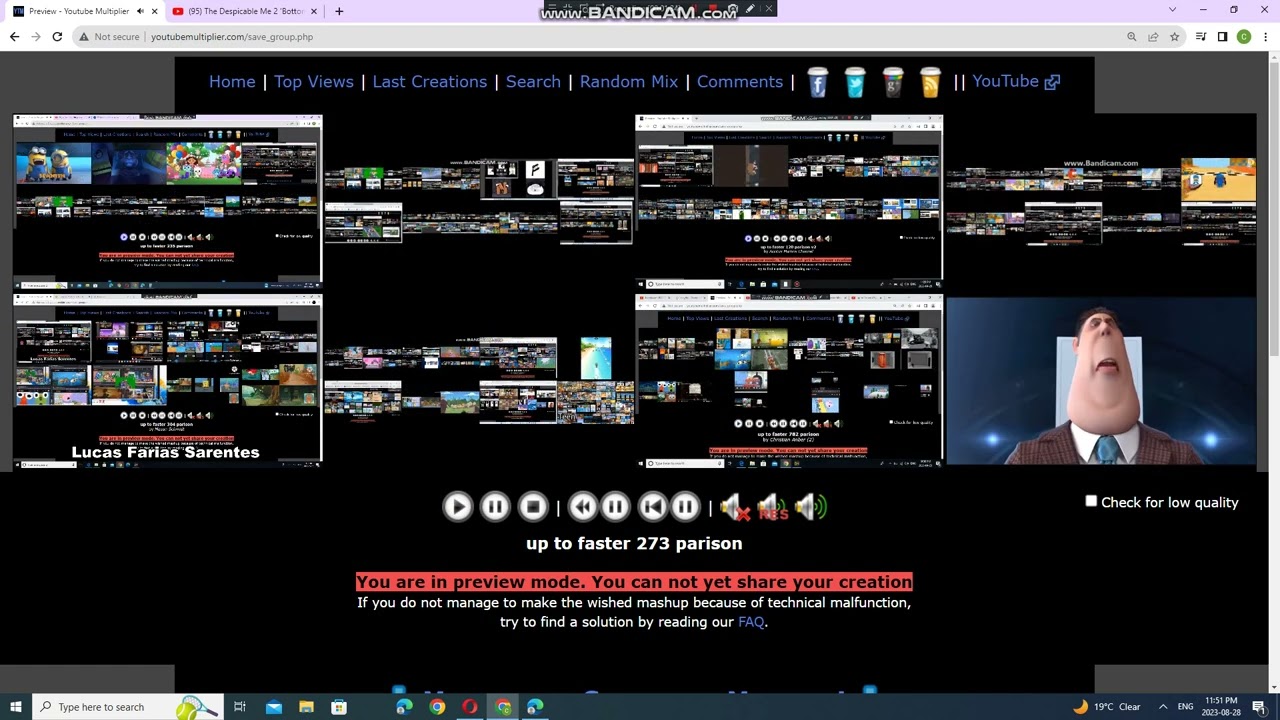Open Opera browser on the taskbar
This screenshot has height=720, width=1280.
click(470, 707)
